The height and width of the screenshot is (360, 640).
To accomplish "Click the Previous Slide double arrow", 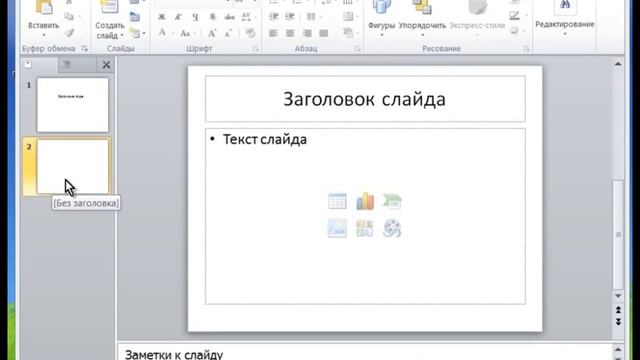I will click(x=618, y=310).
